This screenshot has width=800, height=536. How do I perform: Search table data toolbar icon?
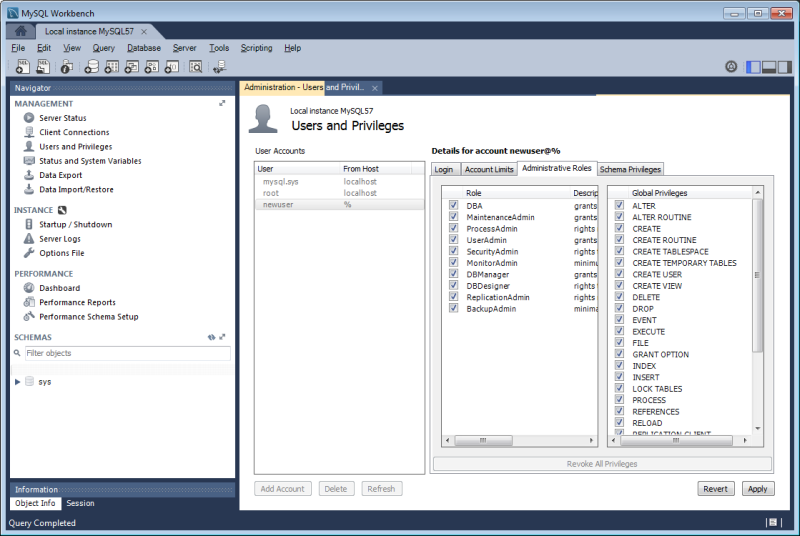click(195, 66)
